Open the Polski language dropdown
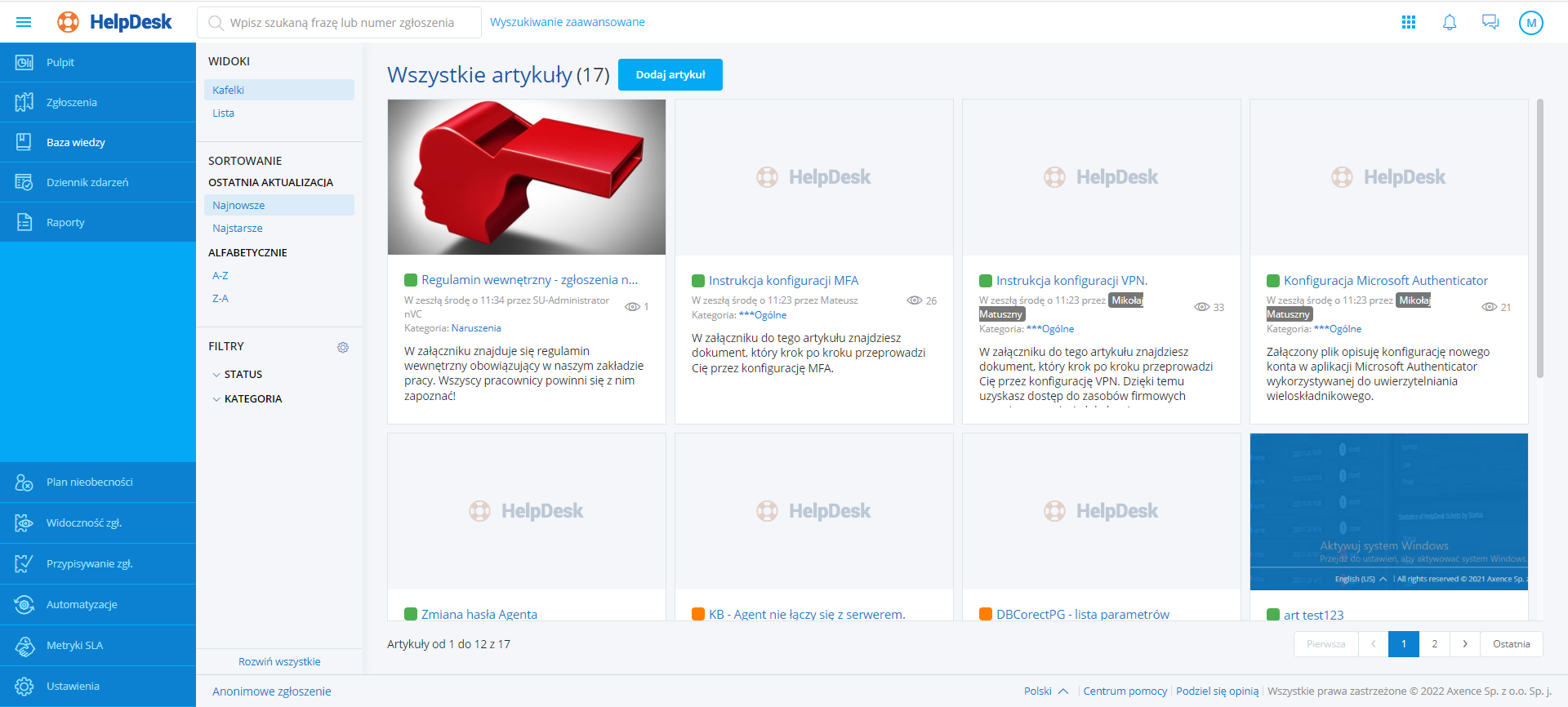The width and height of the screenshot is (1568, 707). click(1045, 691)
